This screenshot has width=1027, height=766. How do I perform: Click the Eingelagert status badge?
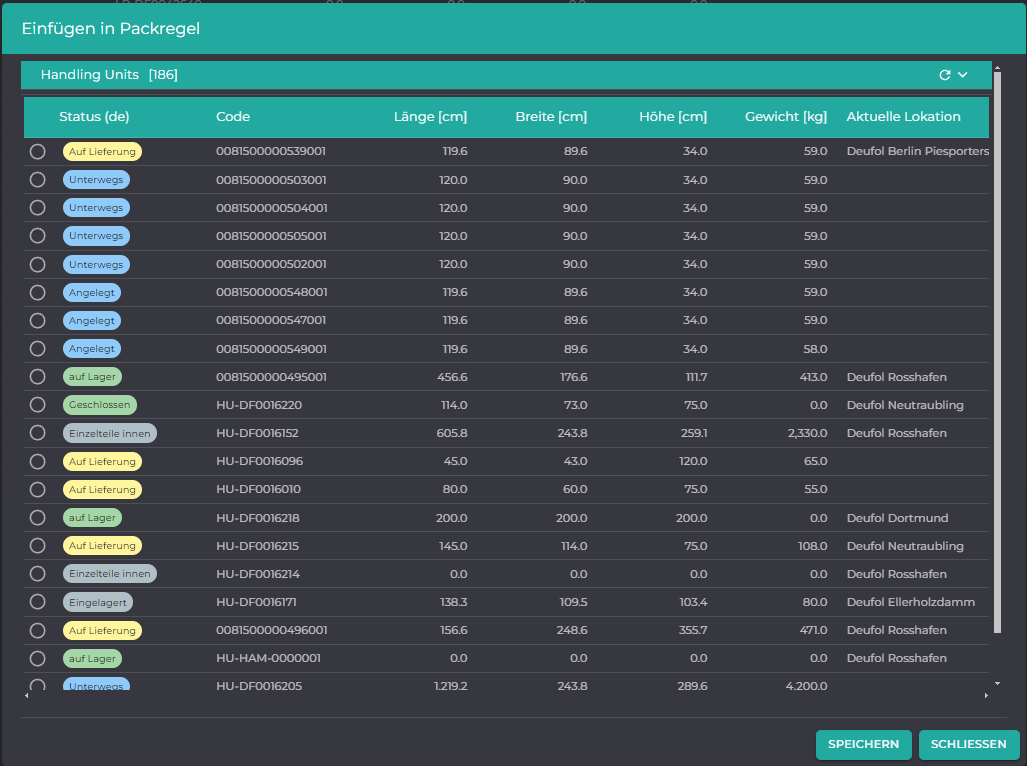[x=98, y=602]
